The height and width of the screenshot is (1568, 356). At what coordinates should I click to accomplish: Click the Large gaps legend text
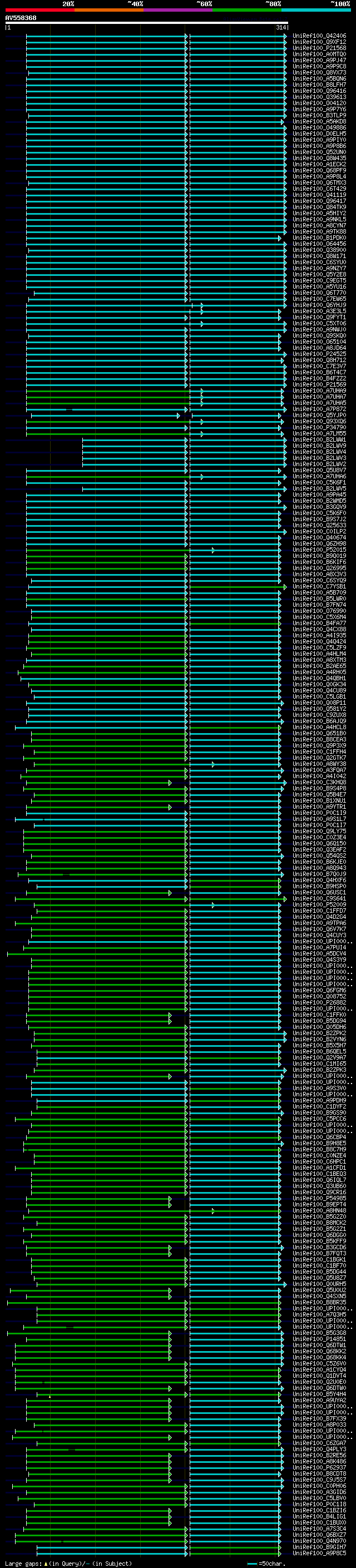(68, 1563)
